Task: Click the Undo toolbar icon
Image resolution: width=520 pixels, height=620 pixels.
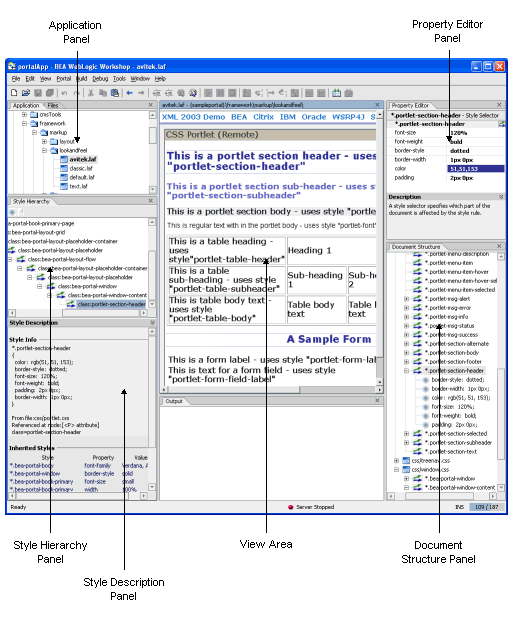Action: (x=64, y=93)
